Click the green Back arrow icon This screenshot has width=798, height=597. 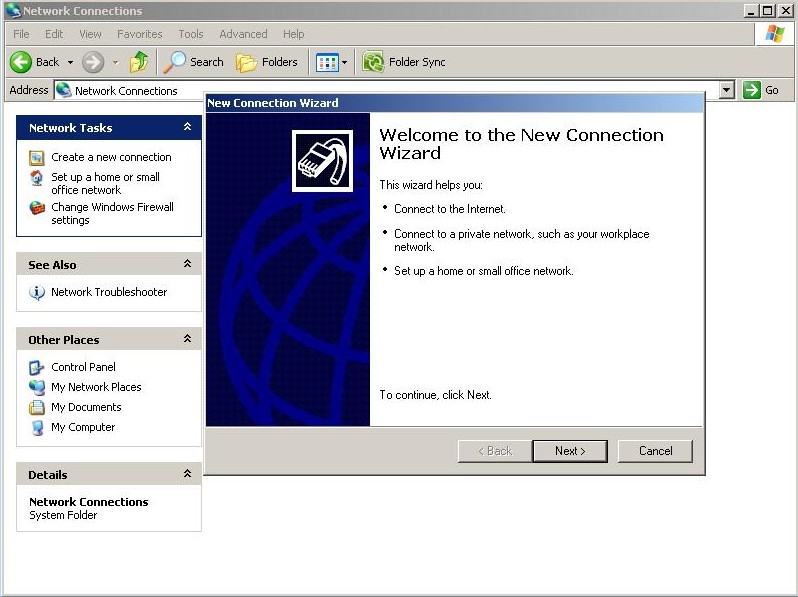[x=21, y=63]
